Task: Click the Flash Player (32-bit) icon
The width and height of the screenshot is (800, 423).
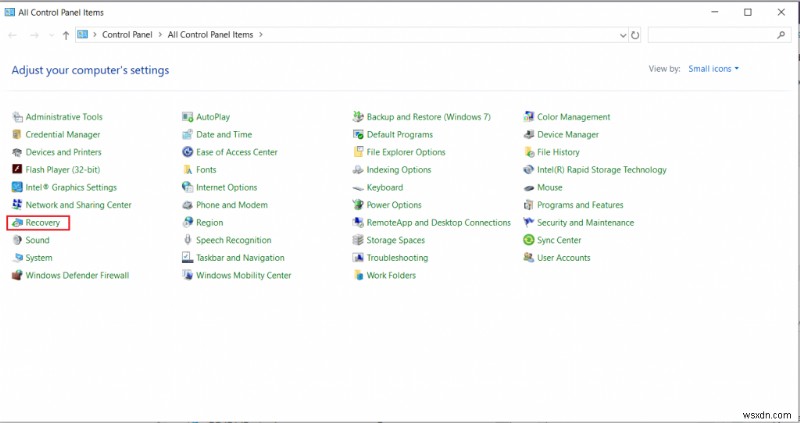Action: pyautogui.click(x=17, y=170)
